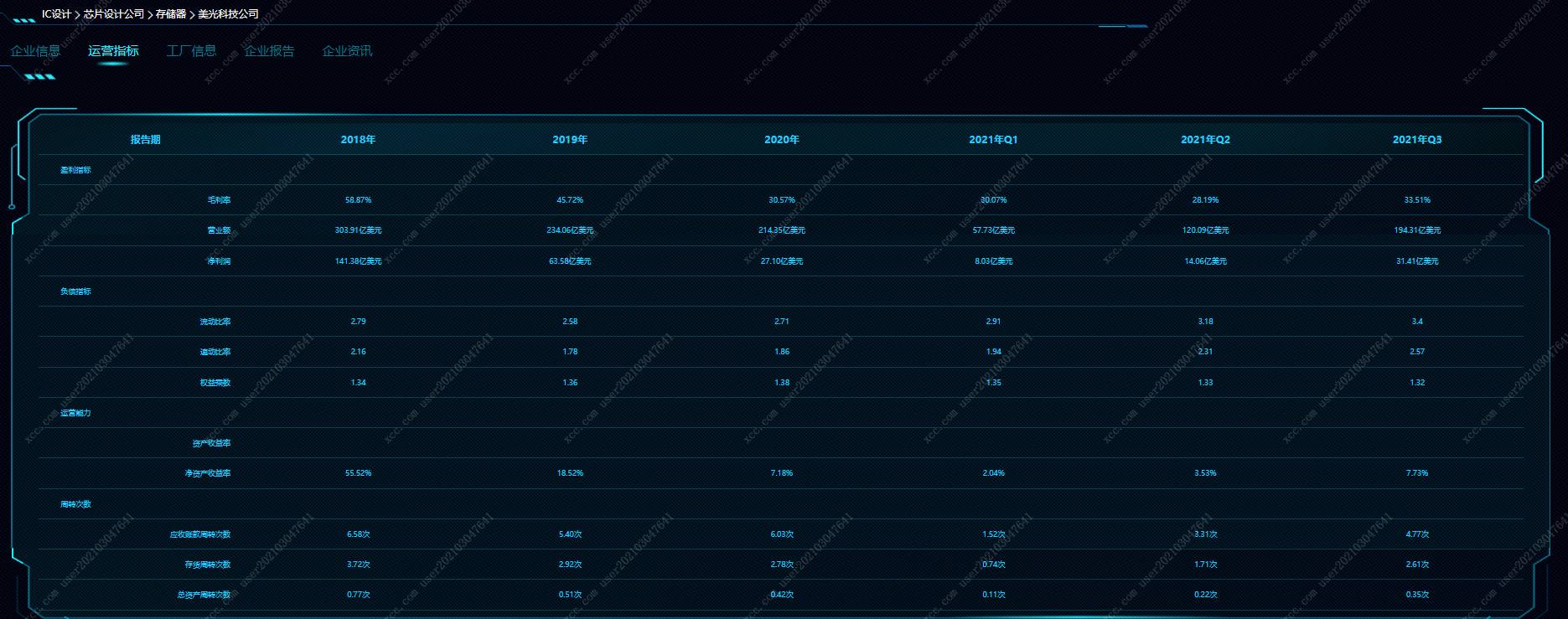Select the 流动比率 row label
The image size is (1568, 619).
pyautogui.click(x=215, y=322)
